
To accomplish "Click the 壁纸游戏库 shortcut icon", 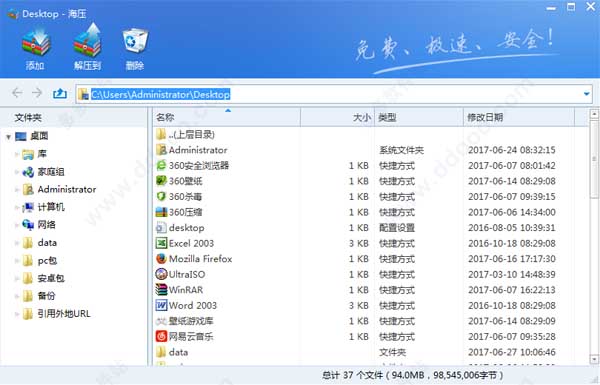I will [161, 321].
